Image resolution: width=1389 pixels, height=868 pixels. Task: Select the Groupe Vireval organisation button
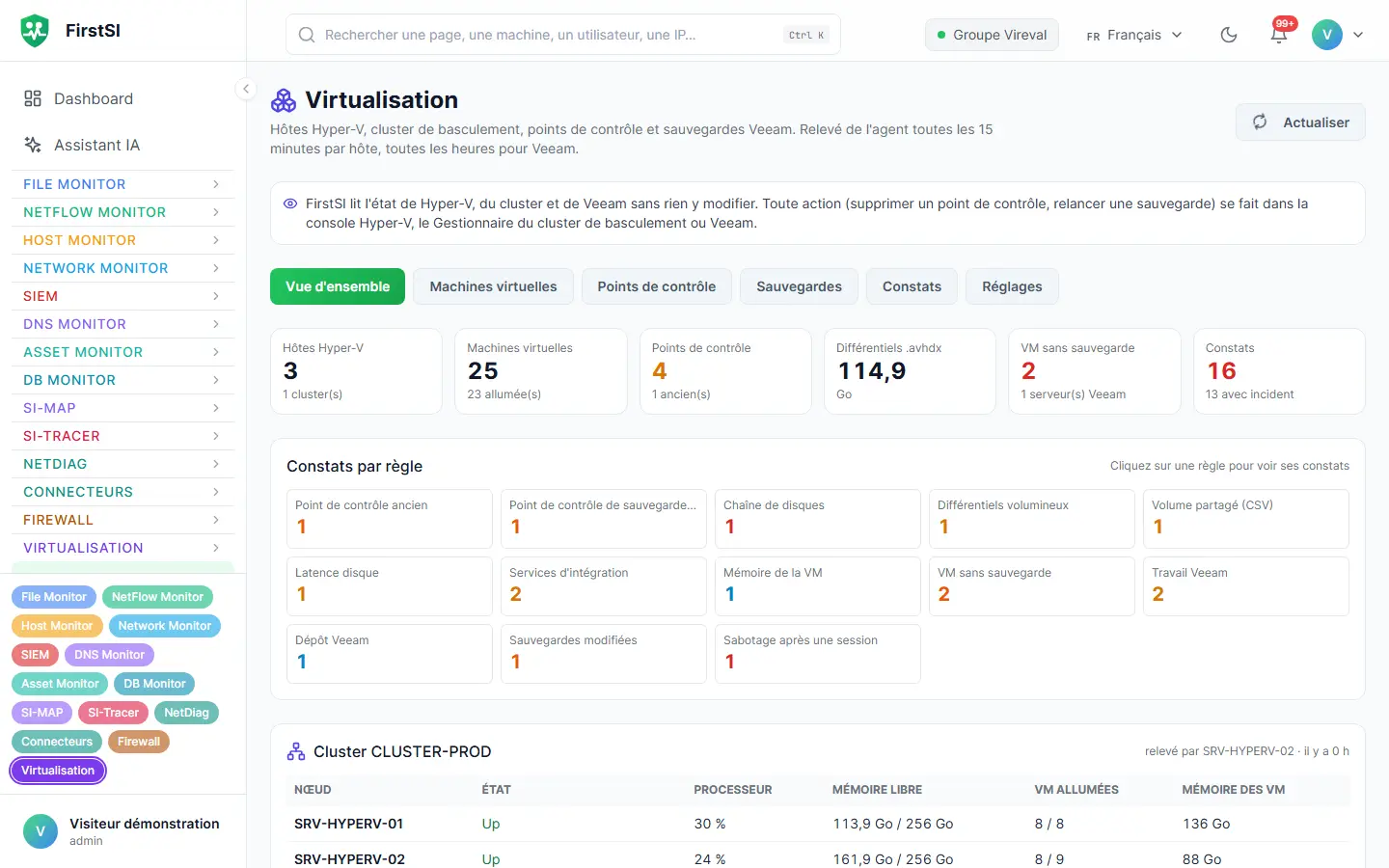coord(992,35)
